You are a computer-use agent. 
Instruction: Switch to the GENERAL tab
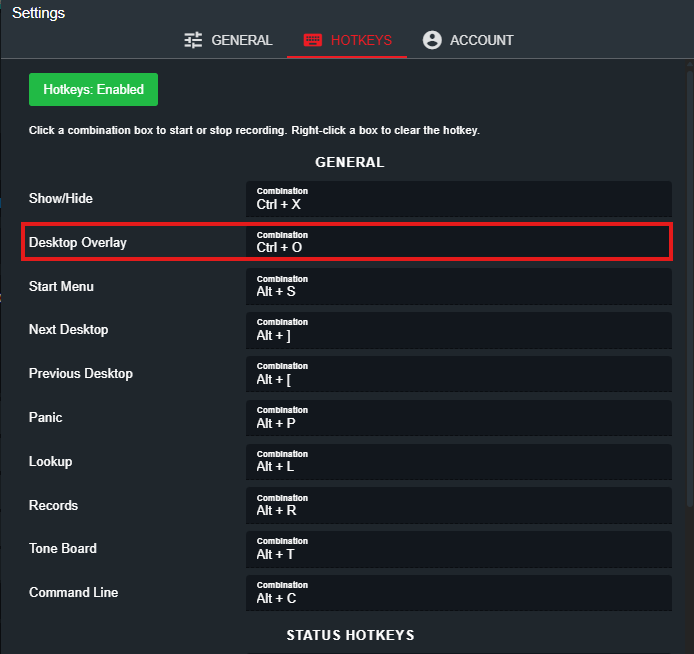[241, 40]
